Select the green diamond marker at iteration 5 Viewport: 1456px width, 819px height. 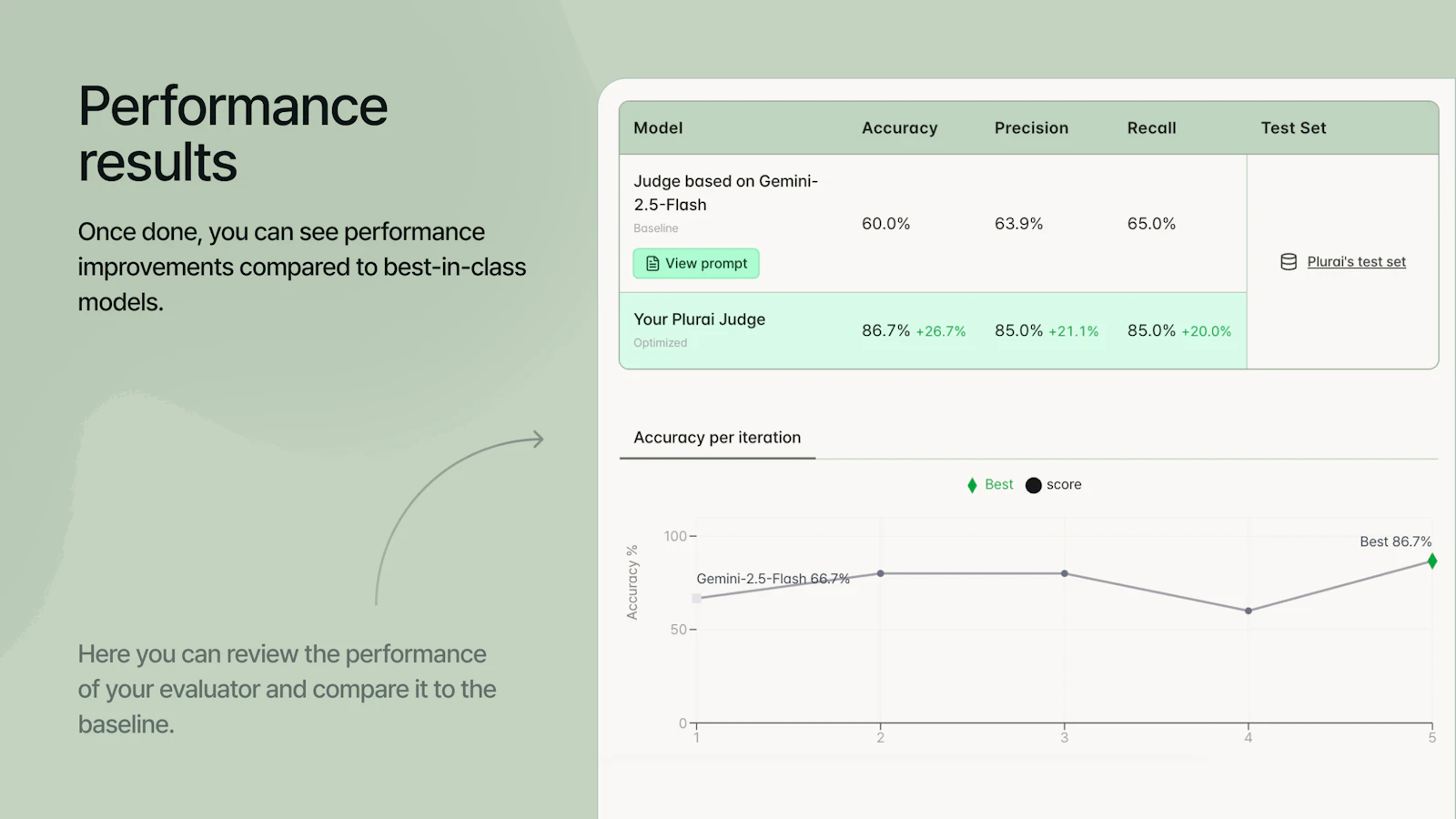point(1431,561)
